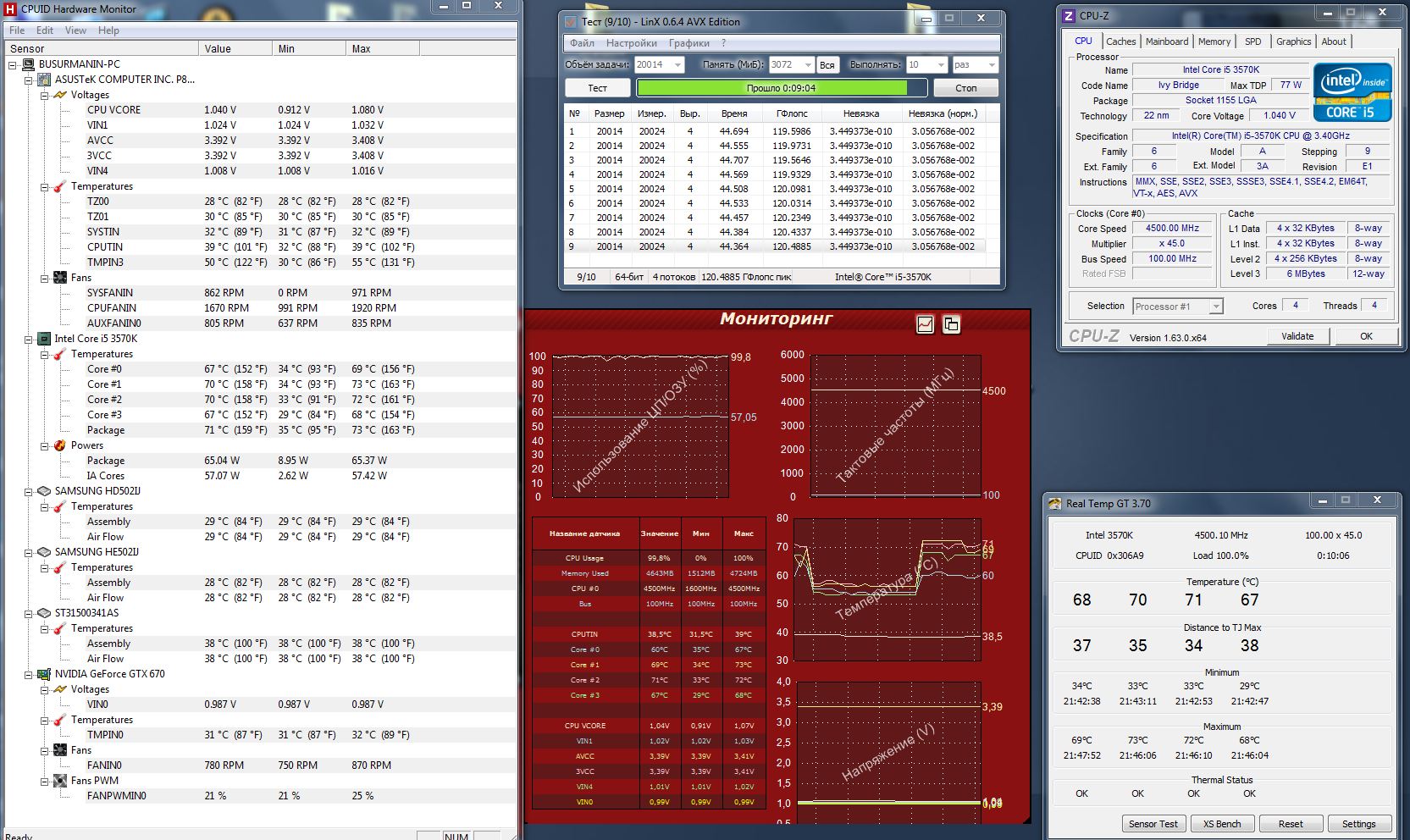Switch to the Caches tab in CPU-Z
This screenshot has height=840, width=1410.
1120,41
